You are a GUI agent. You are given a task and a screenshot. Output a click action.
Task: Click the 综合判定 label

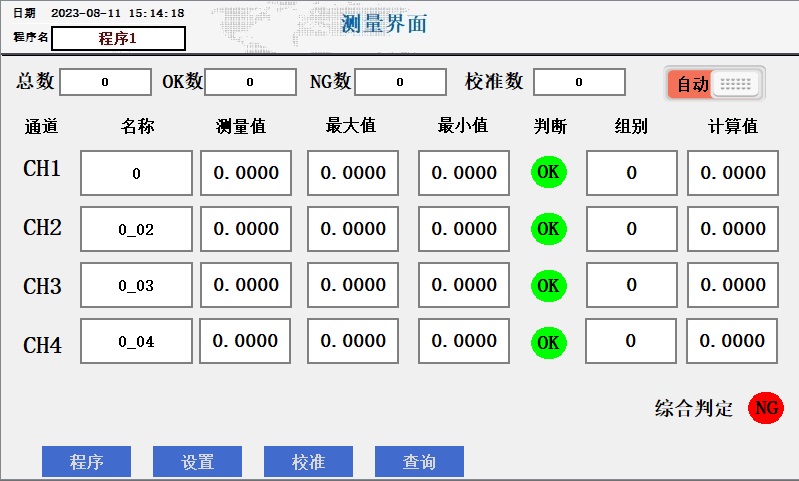point(694,408)
